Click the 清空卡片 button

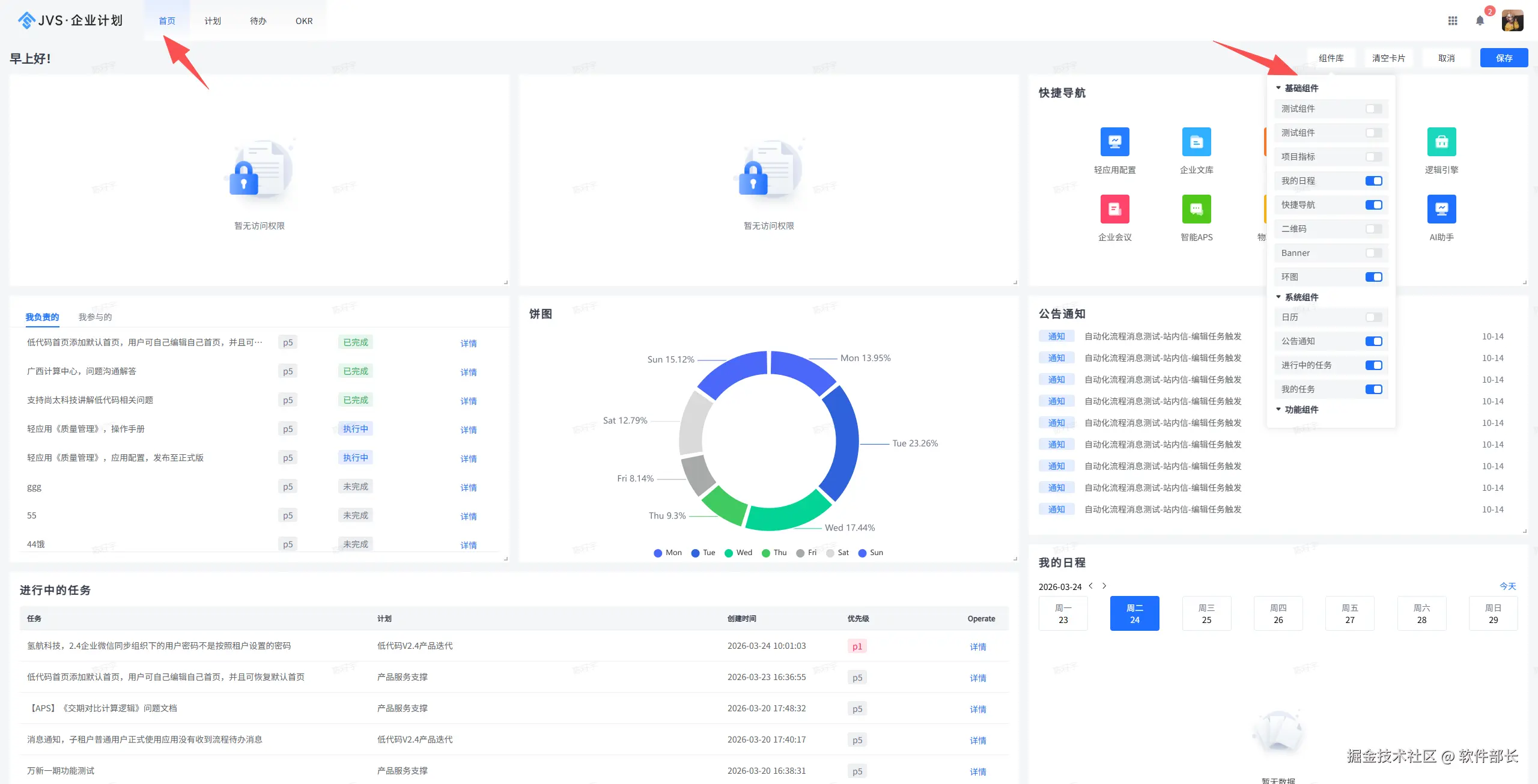click(1388, 58)
